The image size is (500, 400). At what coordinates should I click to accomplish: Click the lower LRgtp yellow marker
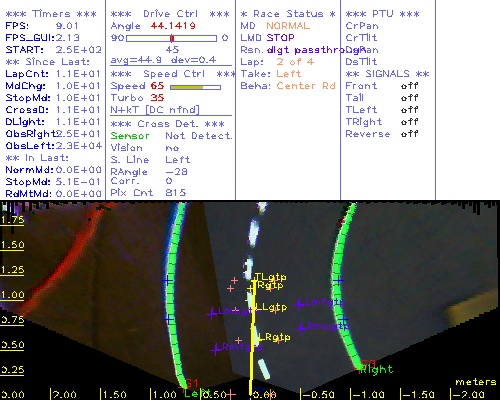click(x=274, y=337)
